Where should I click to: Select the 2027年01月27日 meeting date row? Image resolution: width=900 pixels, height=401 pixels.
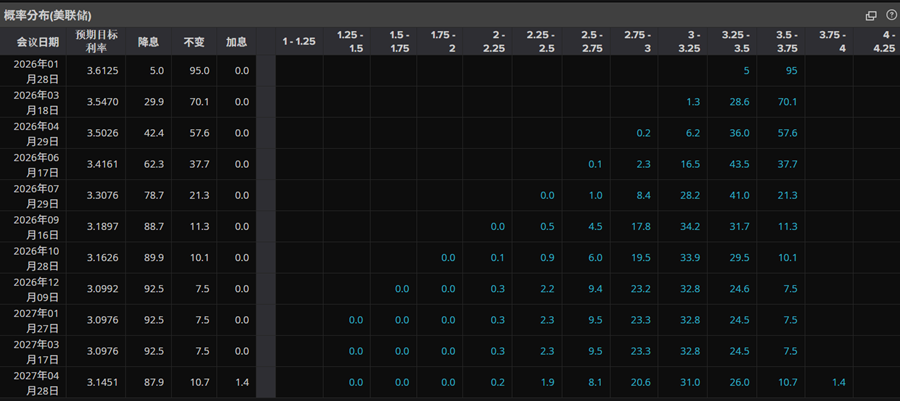[36, 320]
